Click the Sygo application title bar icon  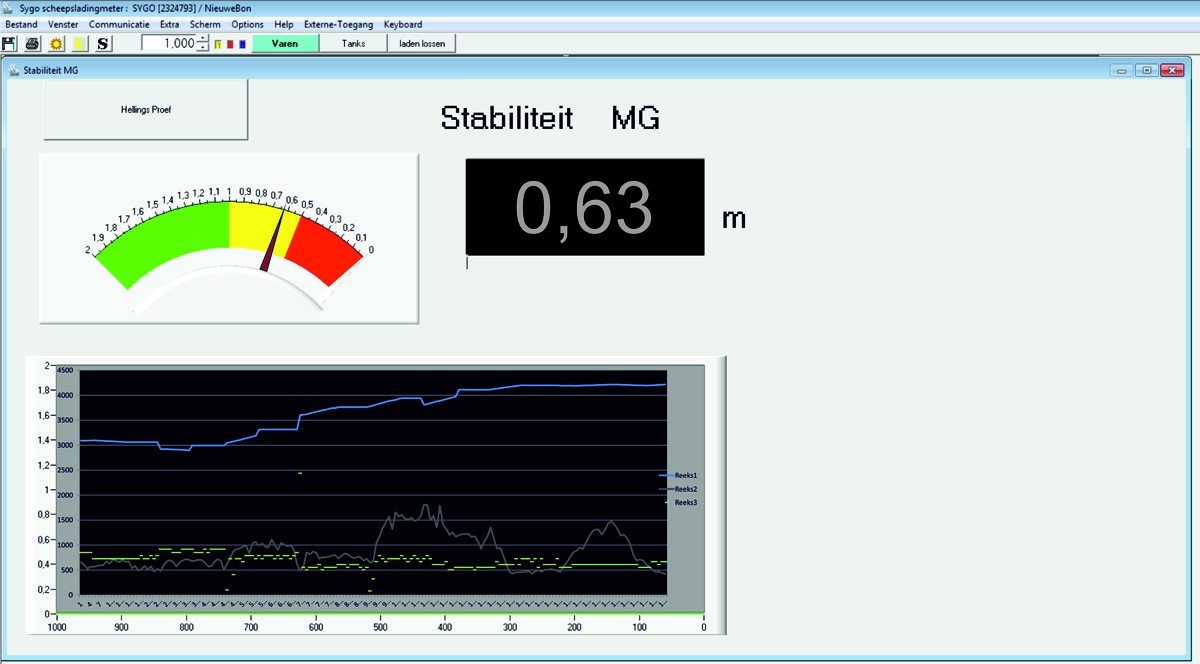coord(9,7)
